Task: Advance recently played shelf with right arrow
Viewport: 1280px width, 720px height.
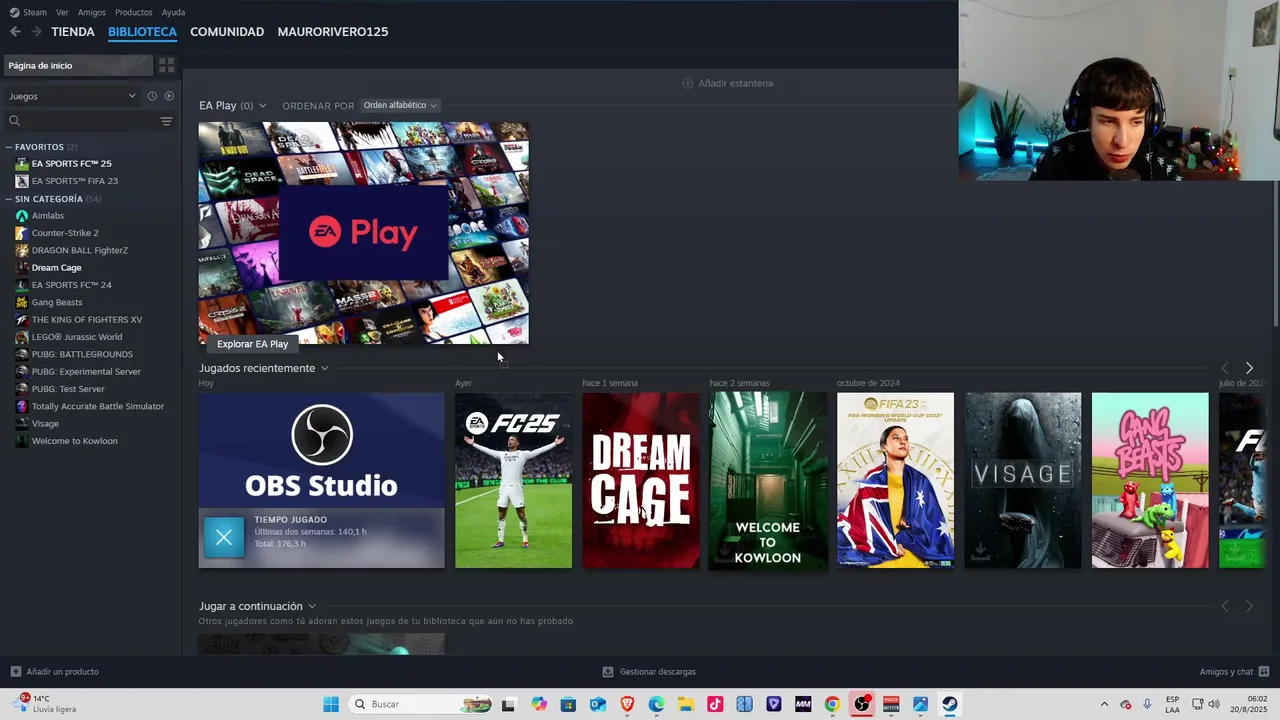Action: pyautogui.click(x=1249, y=368)
